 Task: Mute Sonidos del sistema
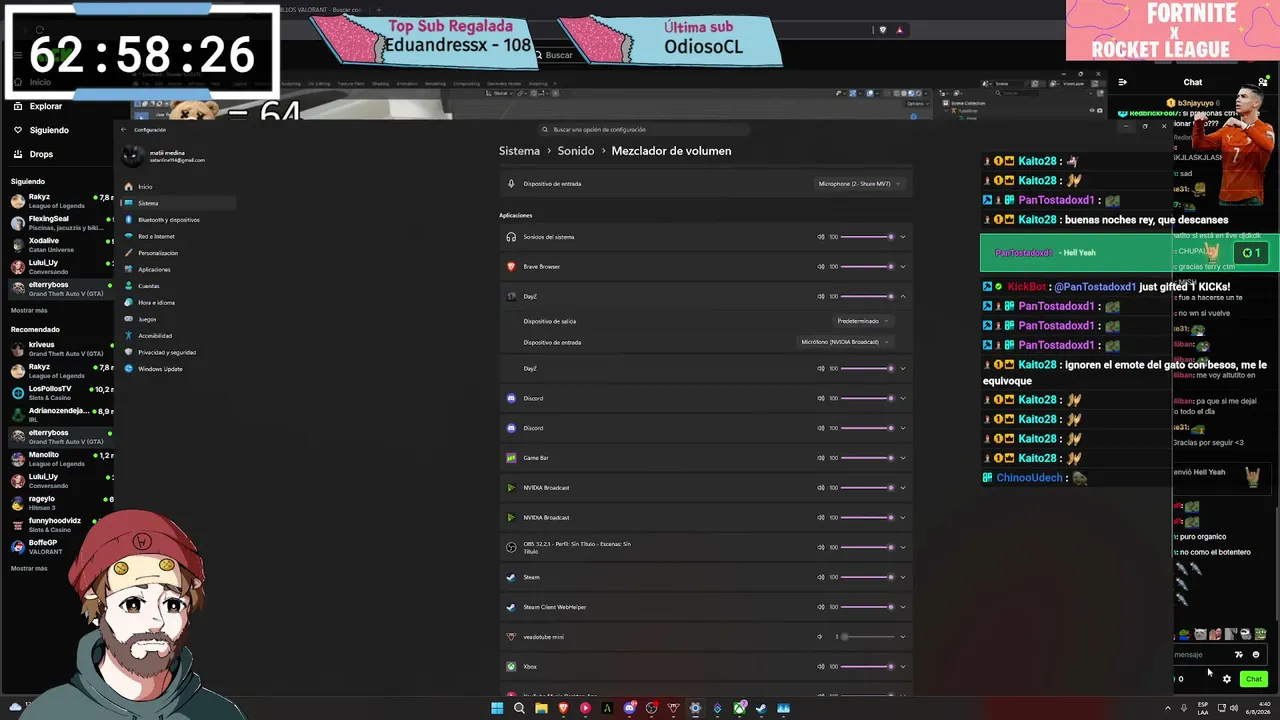click(821, 237)
